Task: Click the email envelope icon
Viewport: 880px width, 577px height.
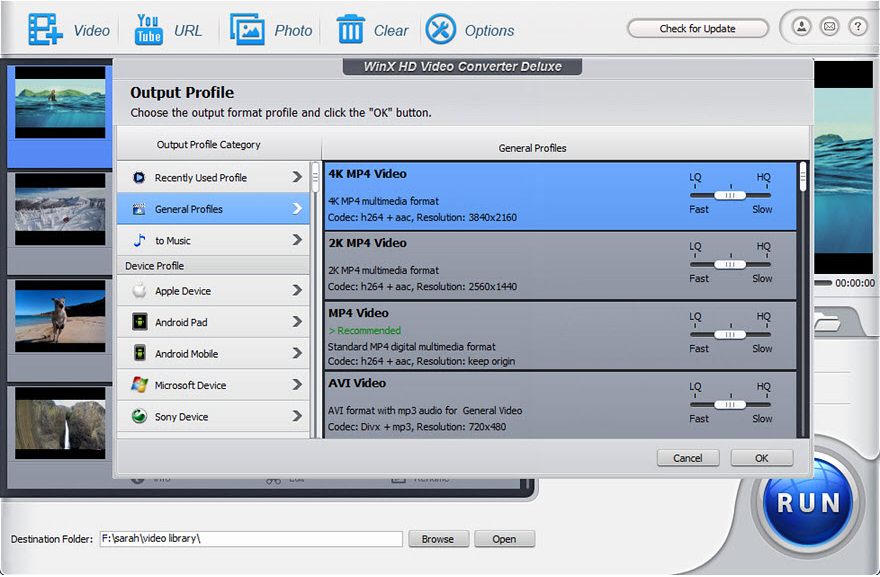Action: point(829,26)
